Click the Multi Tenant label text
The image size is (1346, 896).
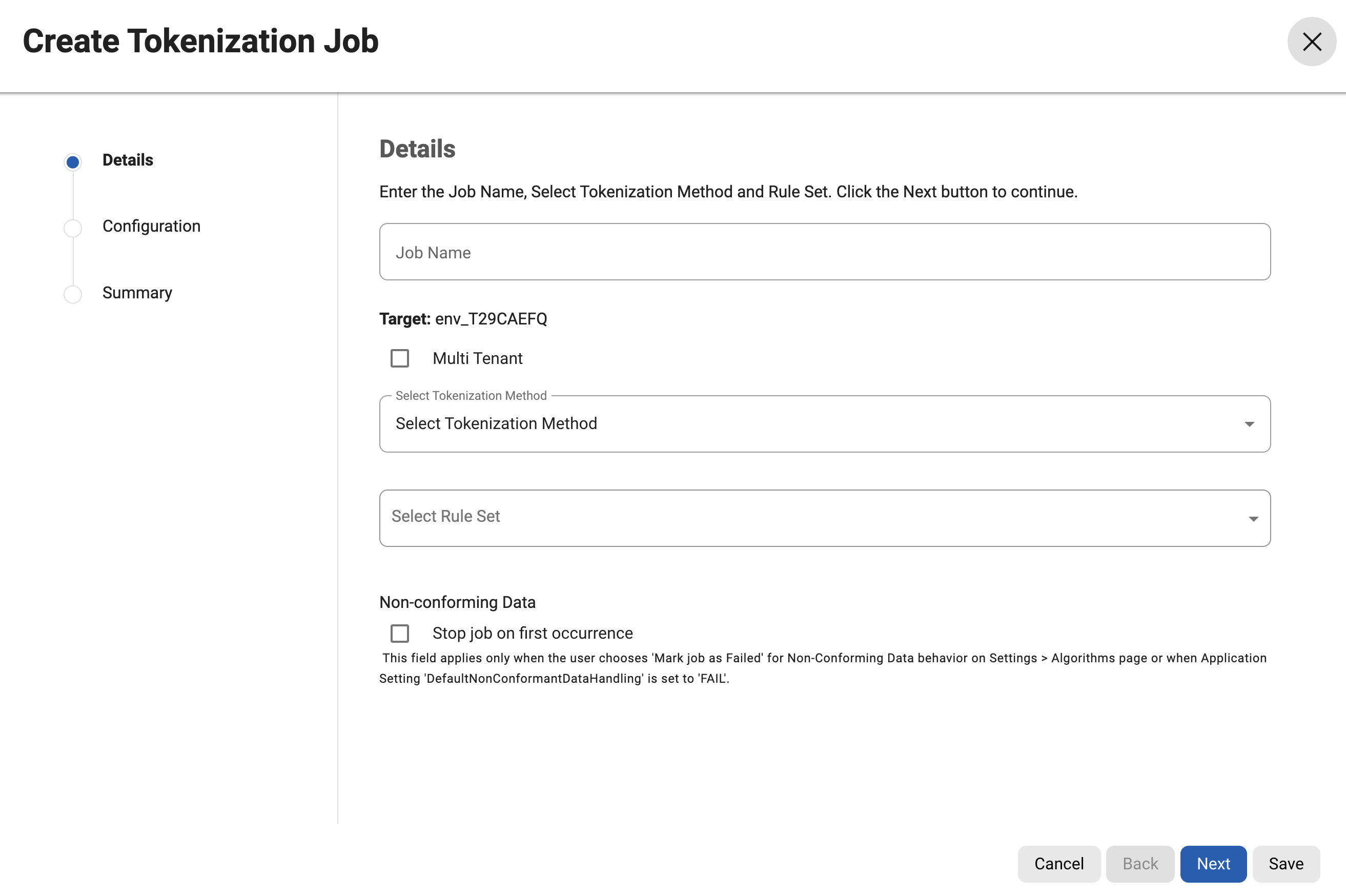click(x=477, y=358)
